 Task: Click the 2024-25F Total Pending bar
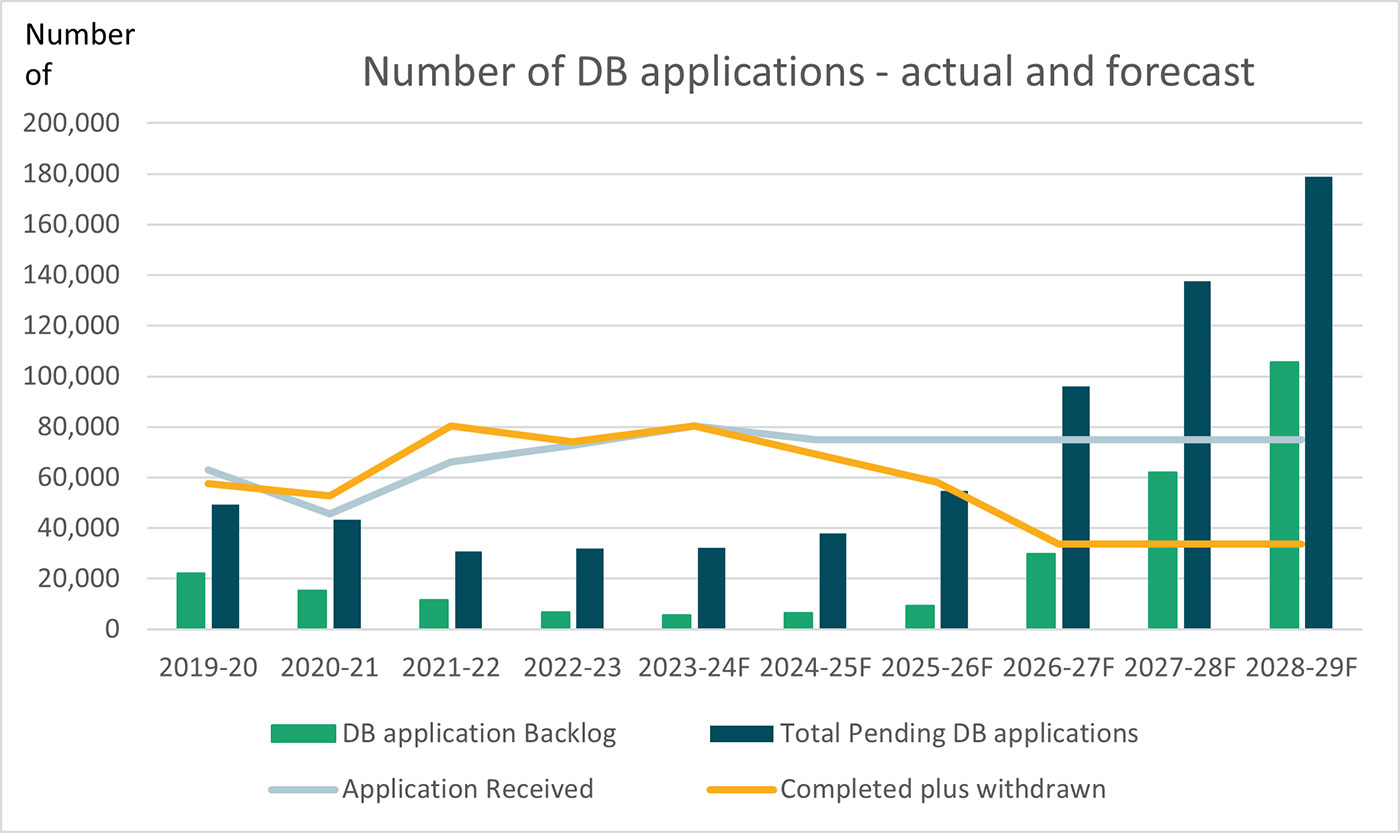point(832,581)
